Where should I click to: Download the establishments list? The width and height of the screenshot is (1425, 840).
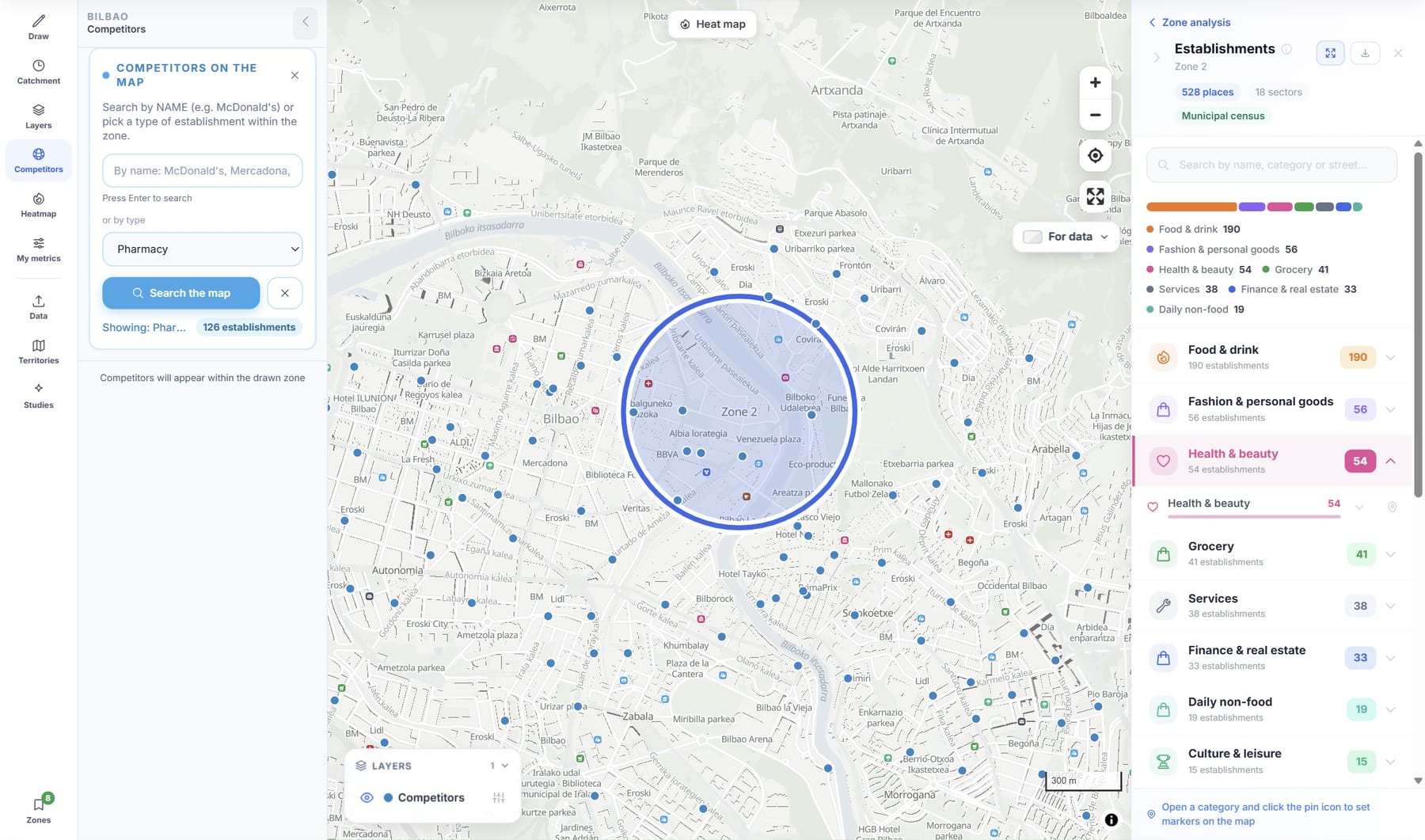1365,53
